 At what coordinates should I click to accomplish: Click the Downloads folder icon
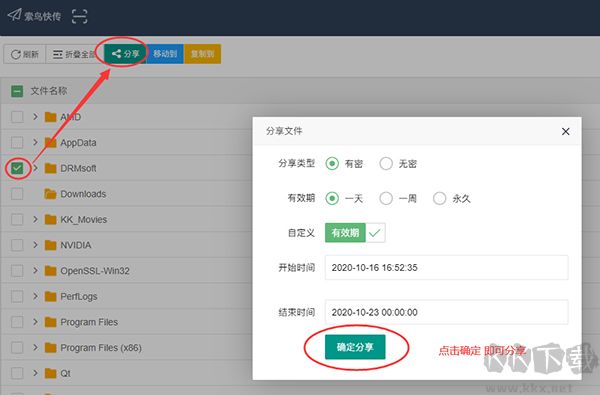click(x=51, y=194)
